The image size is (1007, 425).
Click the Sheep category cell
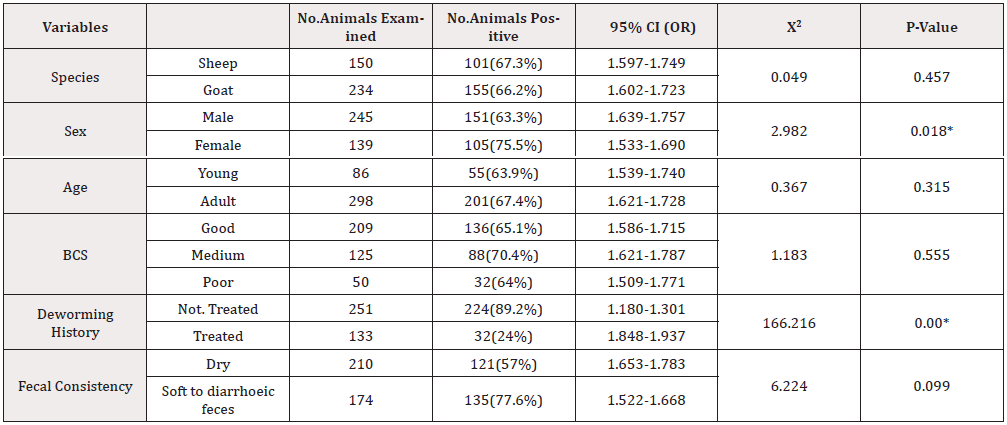pos(218,62)
